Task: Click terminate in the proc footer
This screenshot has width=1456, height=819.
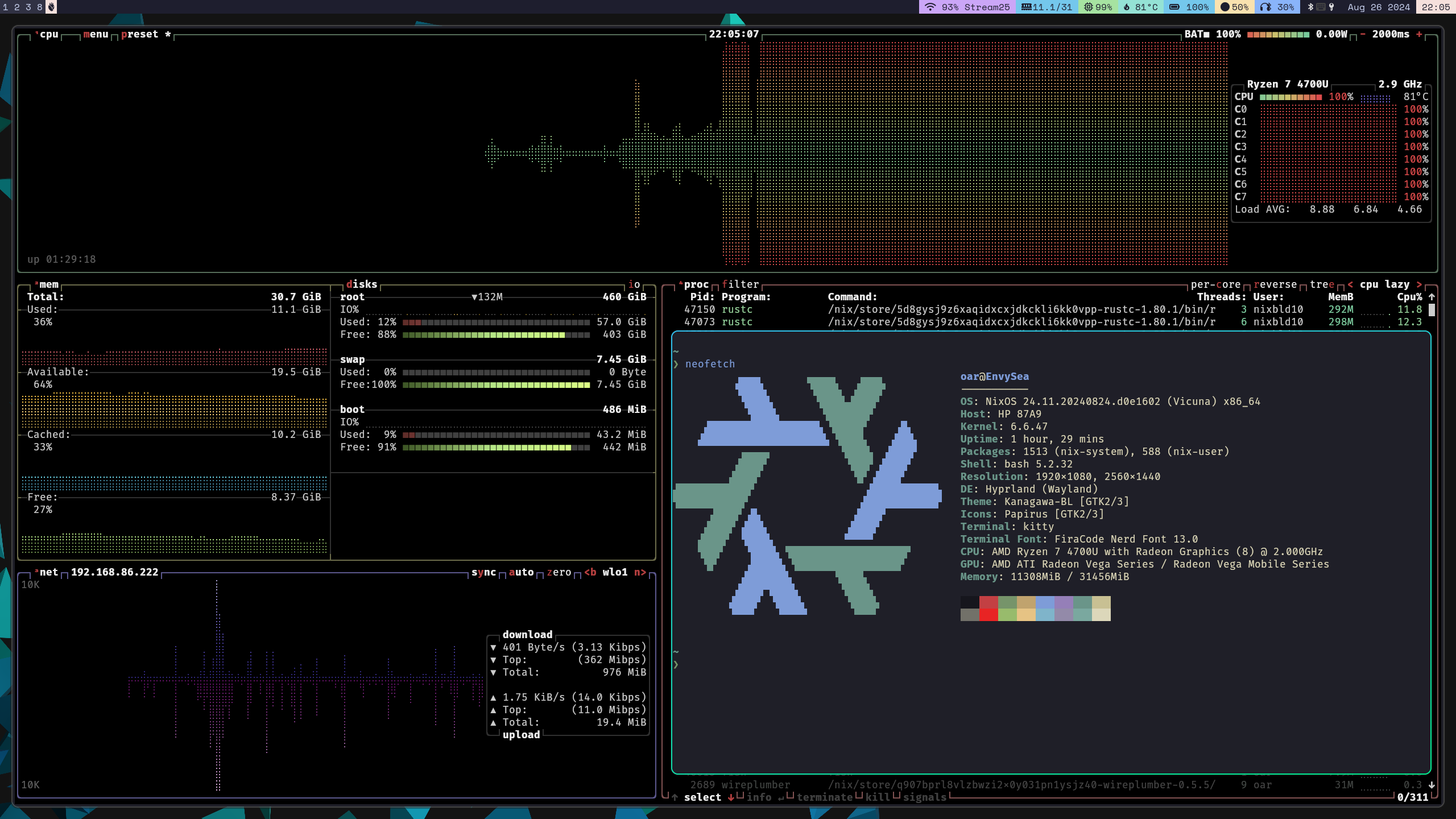Action: click(x=825, y=797)
